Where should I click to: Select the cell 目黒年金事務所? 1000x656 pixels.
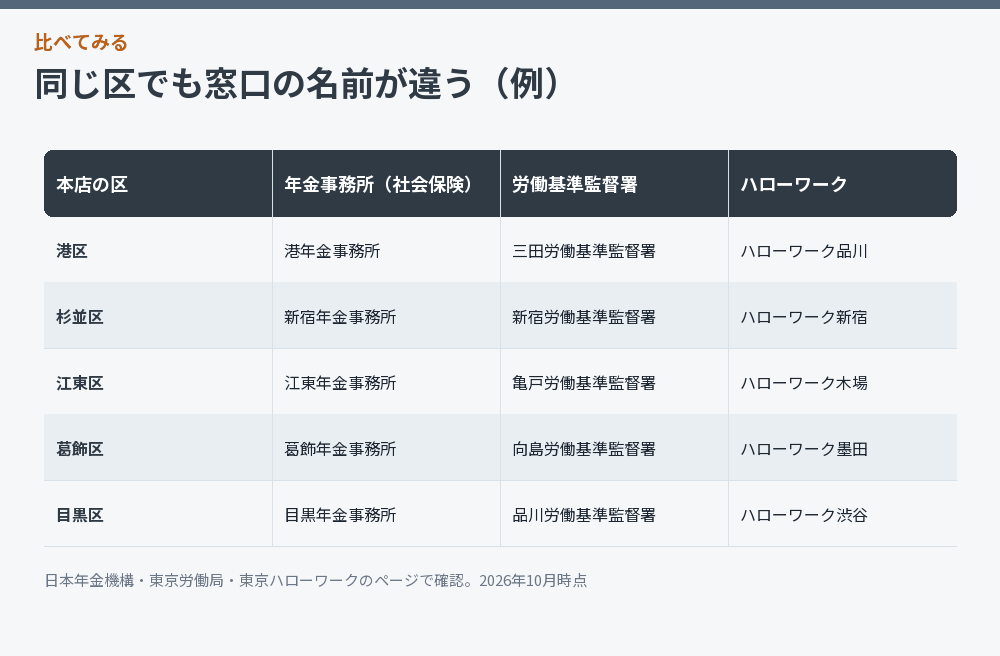point(386,514)
